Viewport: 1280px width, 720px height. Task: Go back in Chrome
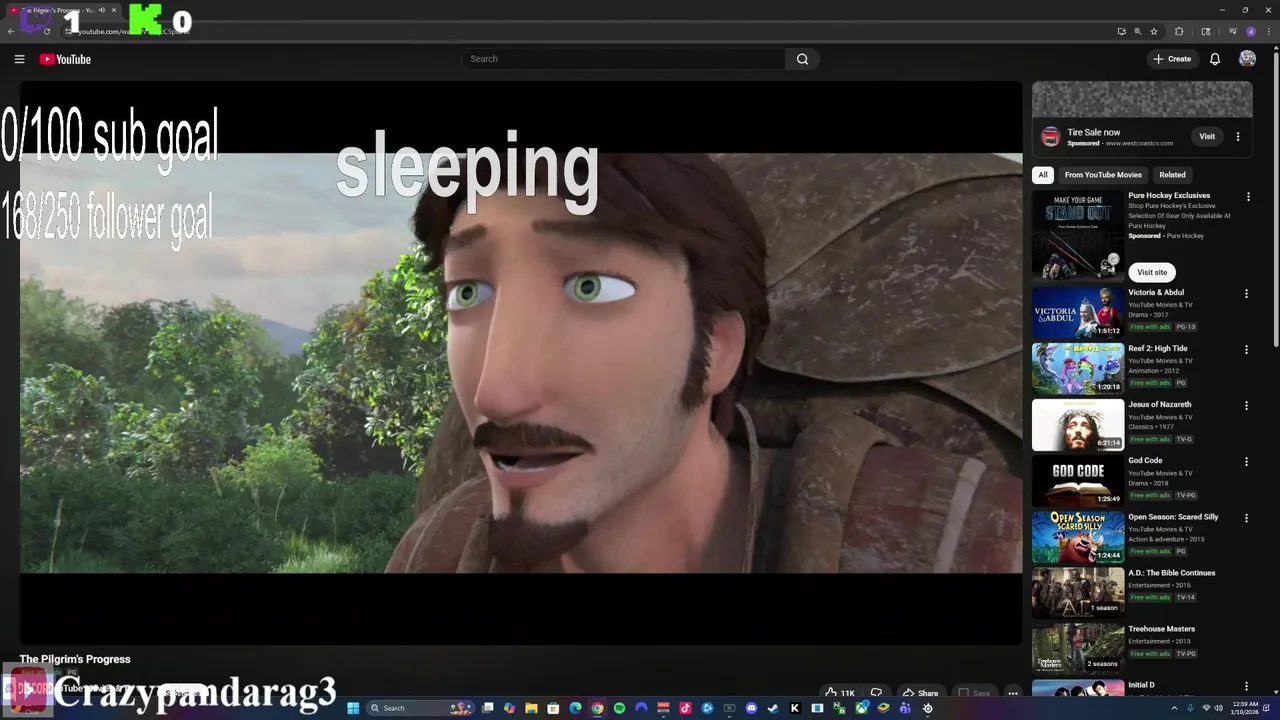pos(11,31)
